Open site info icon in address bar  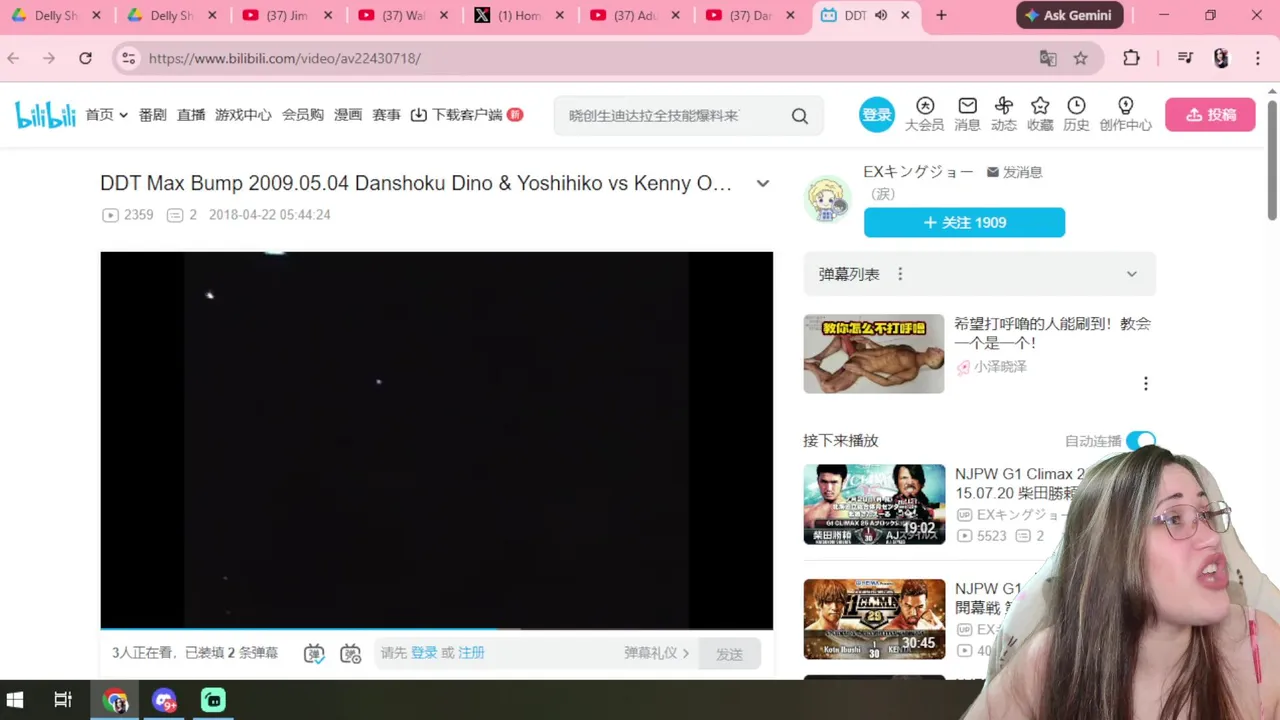pyautogui.click(x=128, y=58)
